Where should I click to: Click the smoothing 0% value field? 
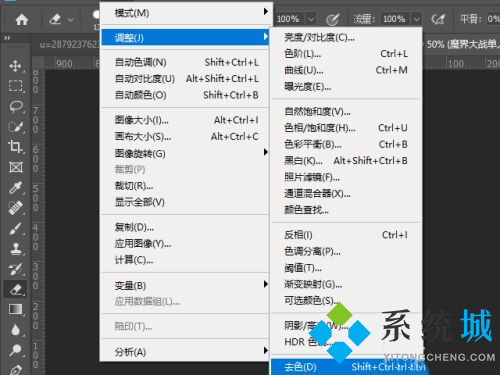[493, 19]
